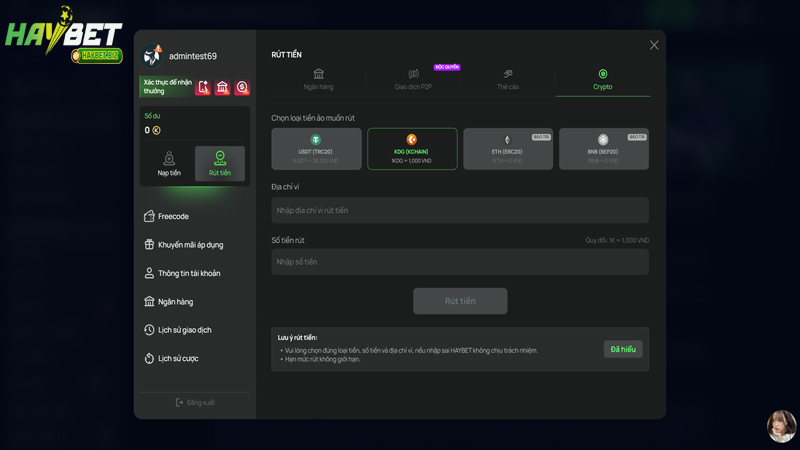This screenshot has height=450, width=800.
Task: Acknowledge the notice with Đã hiểu
Action: coord(623,349)
